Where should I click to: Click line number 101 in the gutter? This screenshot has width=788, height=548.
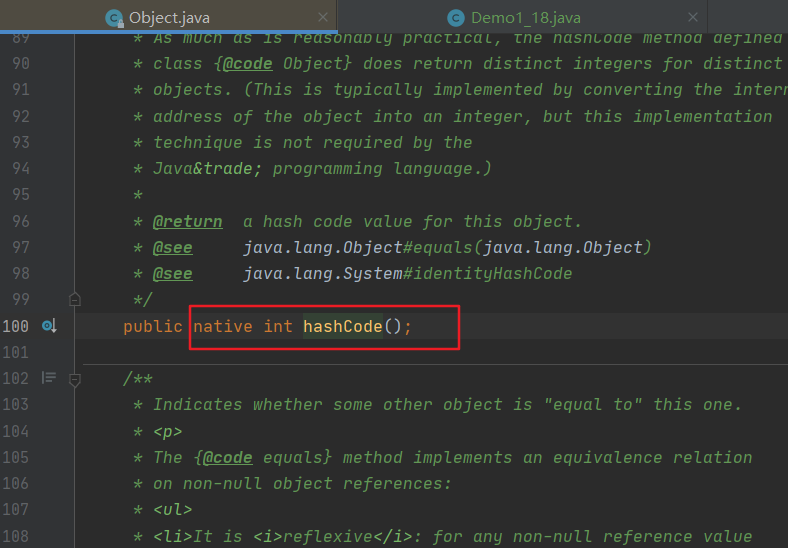coord(15,352)
